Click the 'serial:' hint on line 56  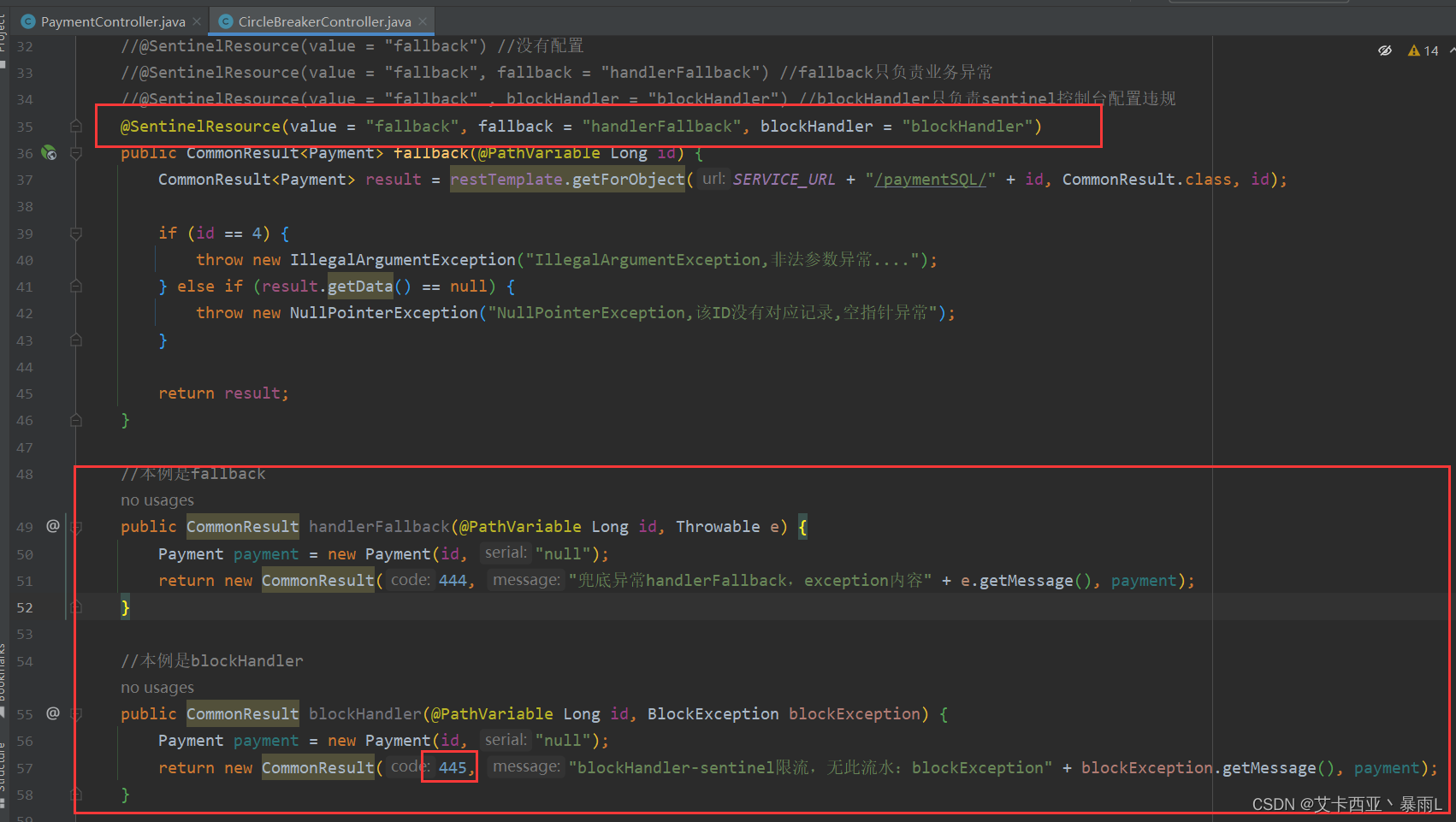click(x=506, y=740)
